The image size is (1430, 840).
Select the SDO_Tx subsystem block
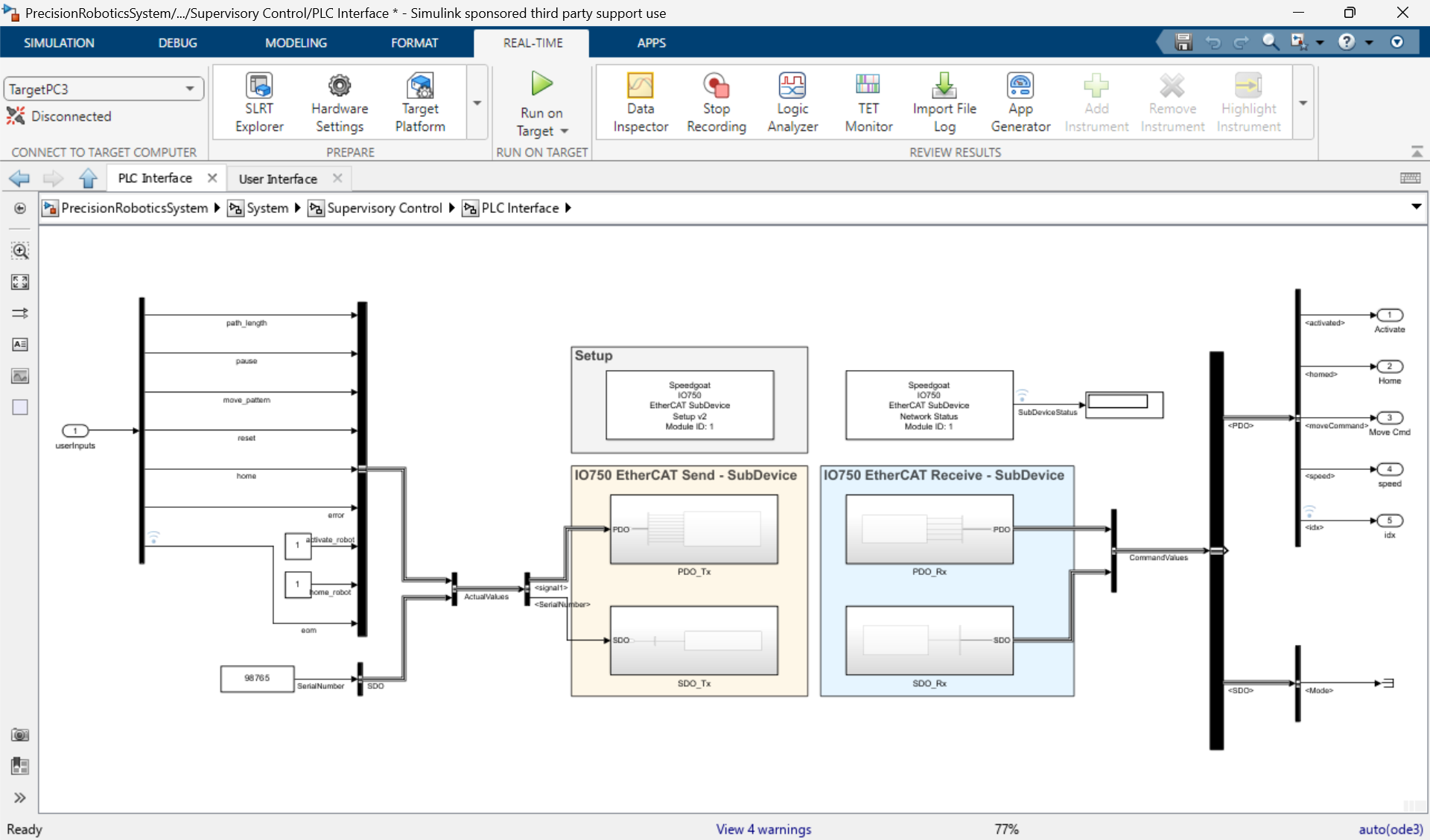(x=693, y=640)
